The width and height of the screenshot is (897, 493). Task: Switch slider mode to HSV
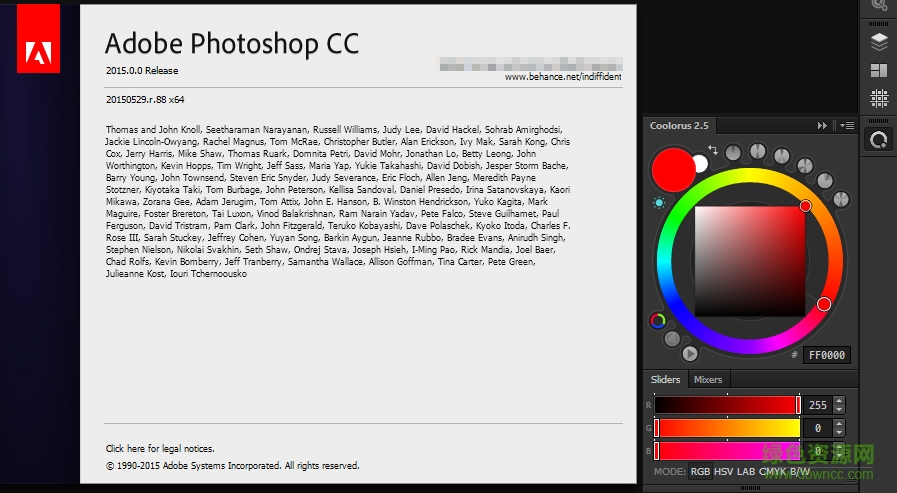(723, 471)
